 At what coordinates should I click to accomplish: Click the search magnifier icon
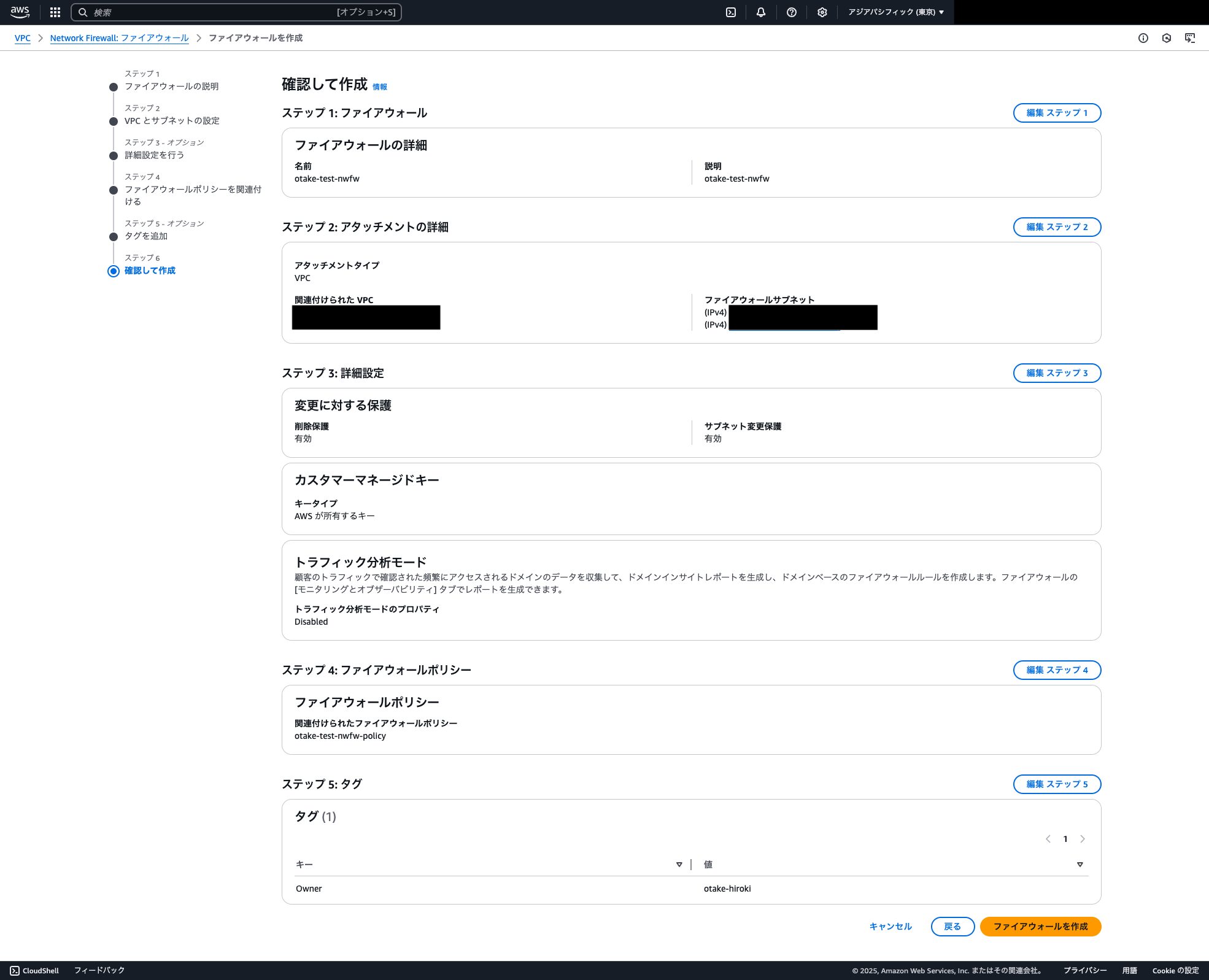83,12
